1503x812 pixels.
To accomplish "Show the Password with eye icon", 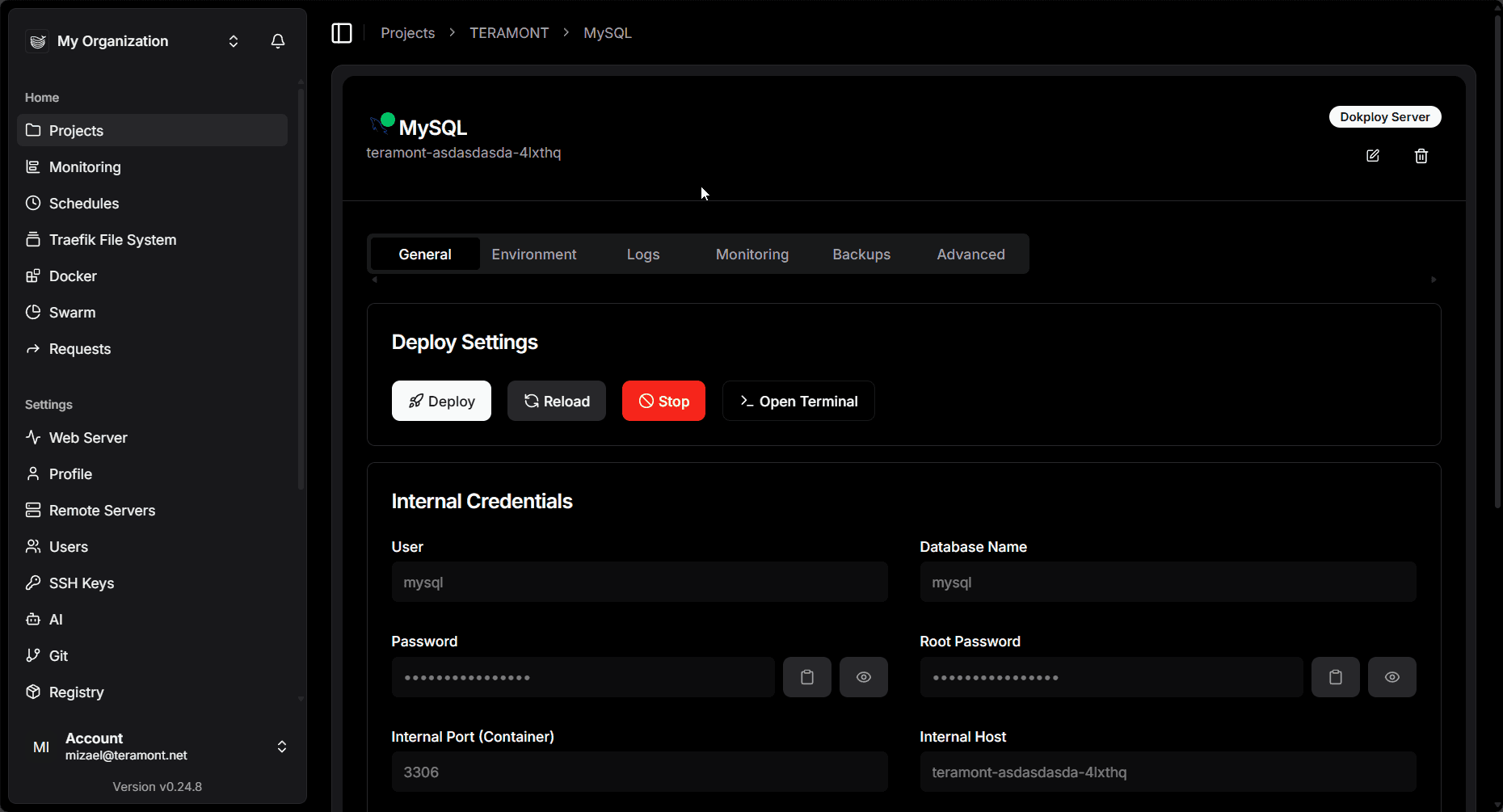I will click(x=864, y=677).
